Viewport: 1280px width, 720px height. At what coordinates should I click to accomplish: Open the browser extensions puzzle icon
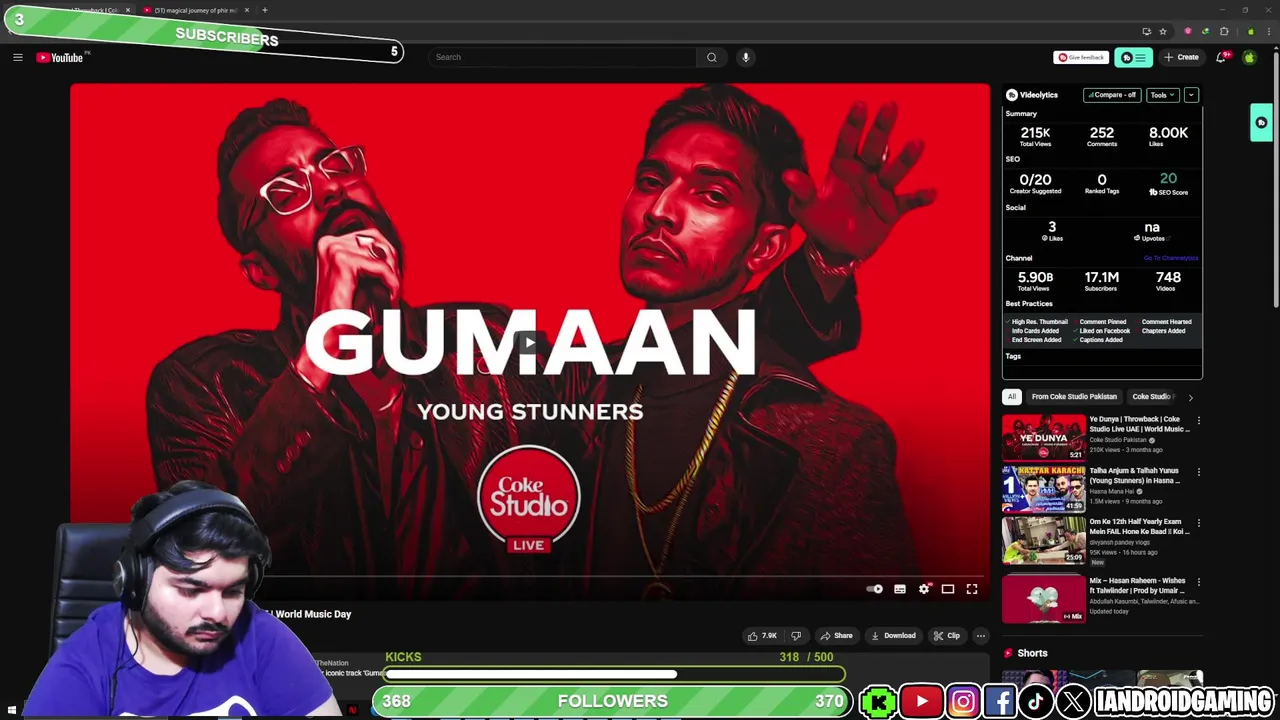point(1224,31)
